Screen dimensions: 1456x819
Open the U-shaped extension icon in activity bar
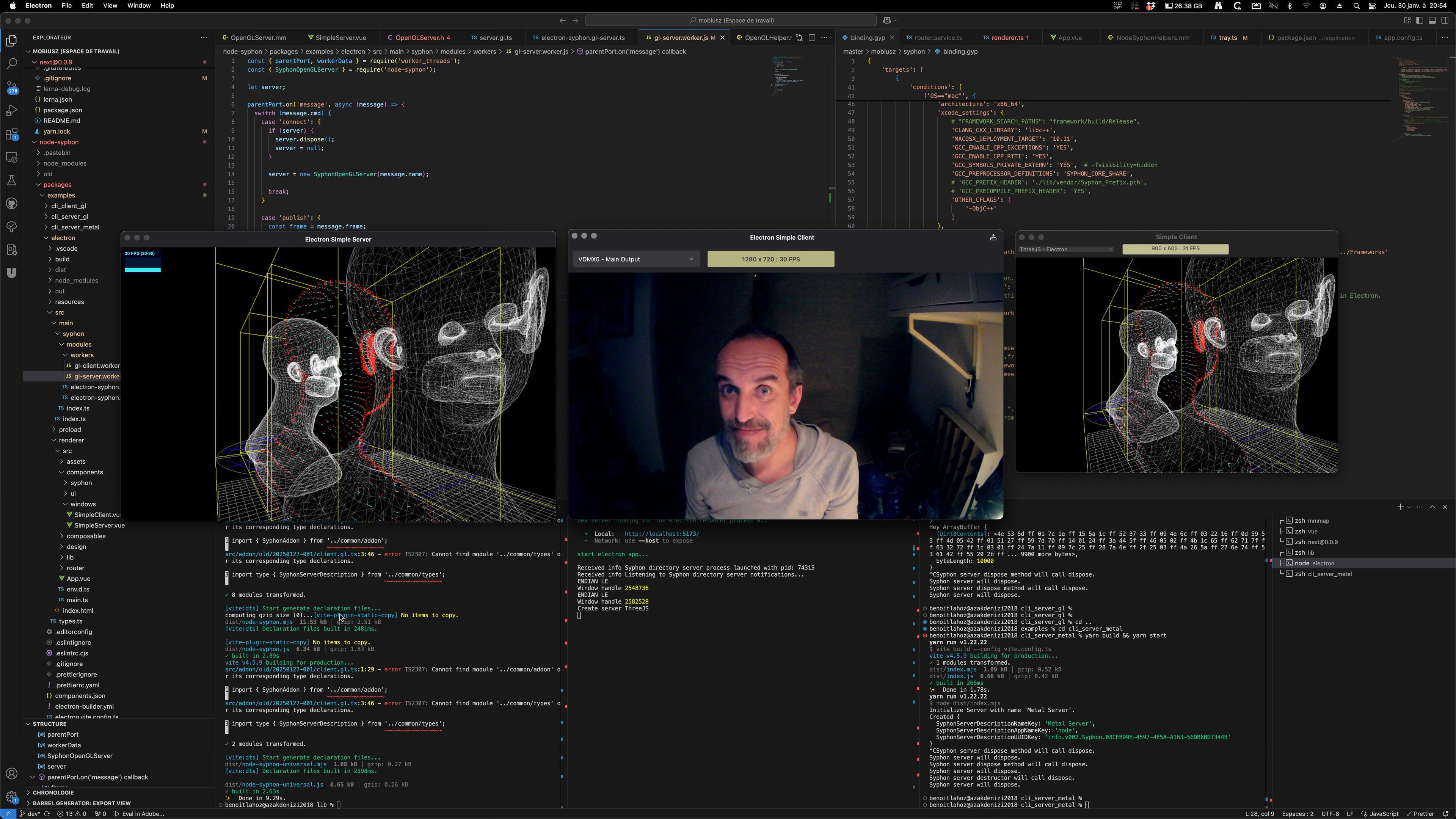click(x=11, y=273)
